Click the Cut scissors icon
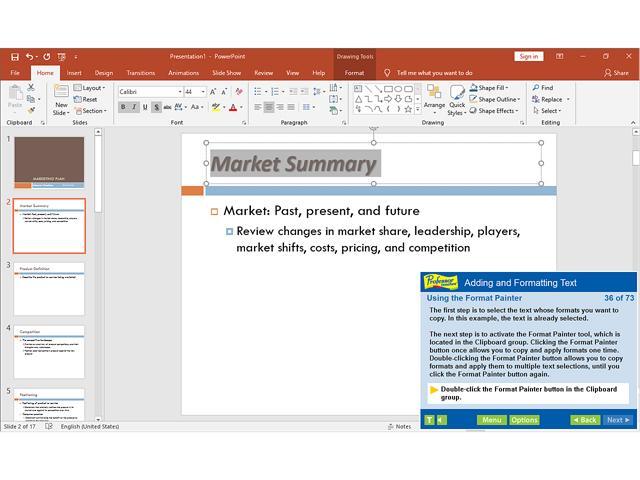The image size is (640, 480). point(32,88)
